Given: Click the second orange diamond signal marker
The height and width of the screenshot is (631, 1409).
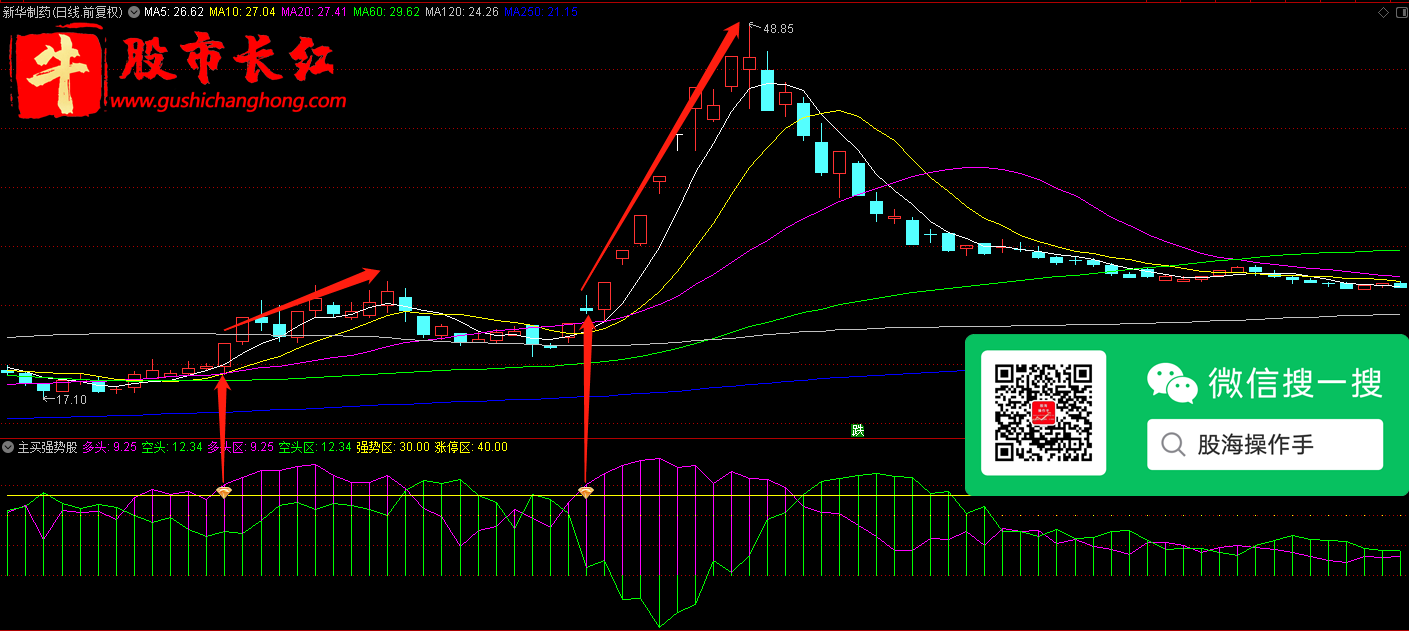Looking at the screenshot, I should click(586, 492).
